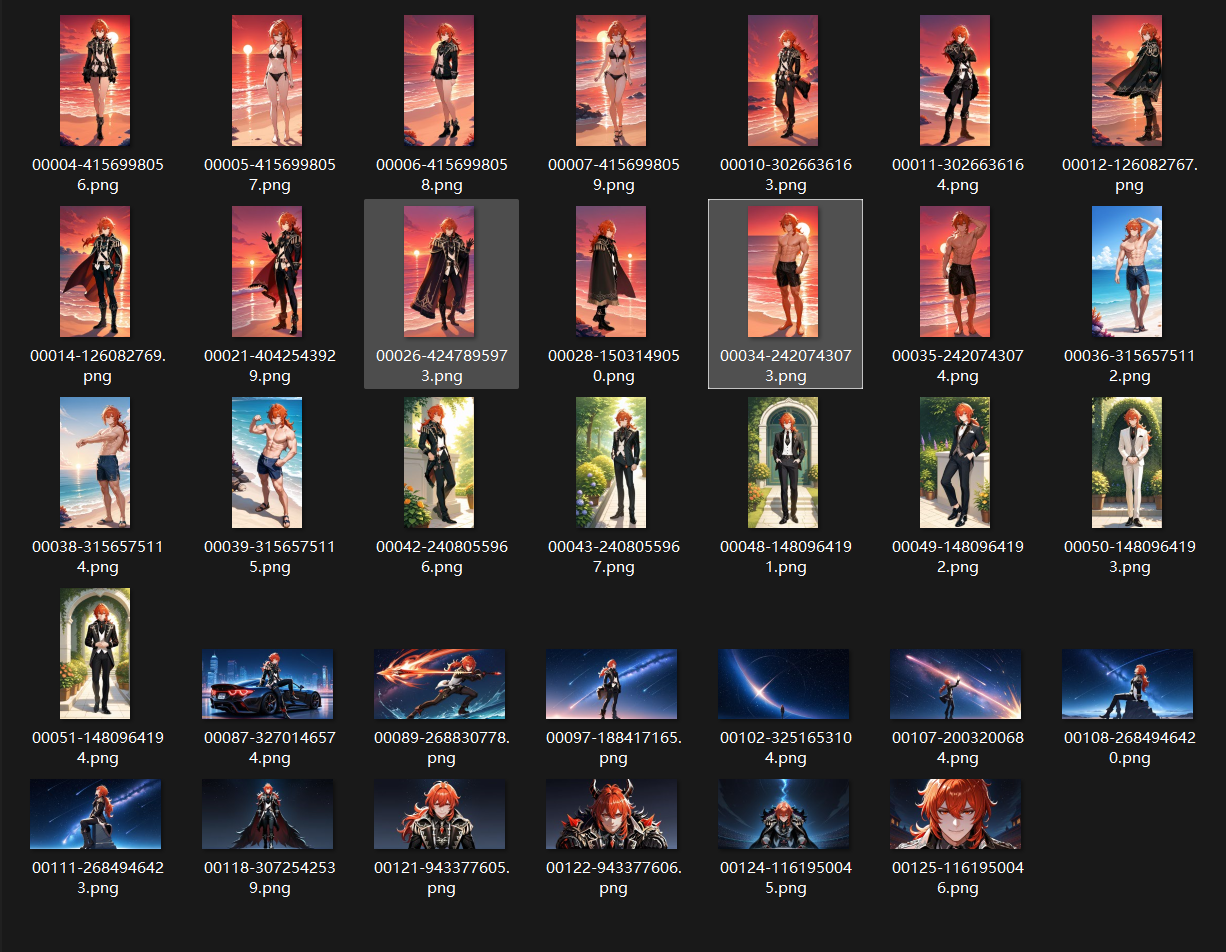Select thumbnail of 00111-2684946423.png
This screenshot has width=1226, height=952.
click(x=95, y=814)
